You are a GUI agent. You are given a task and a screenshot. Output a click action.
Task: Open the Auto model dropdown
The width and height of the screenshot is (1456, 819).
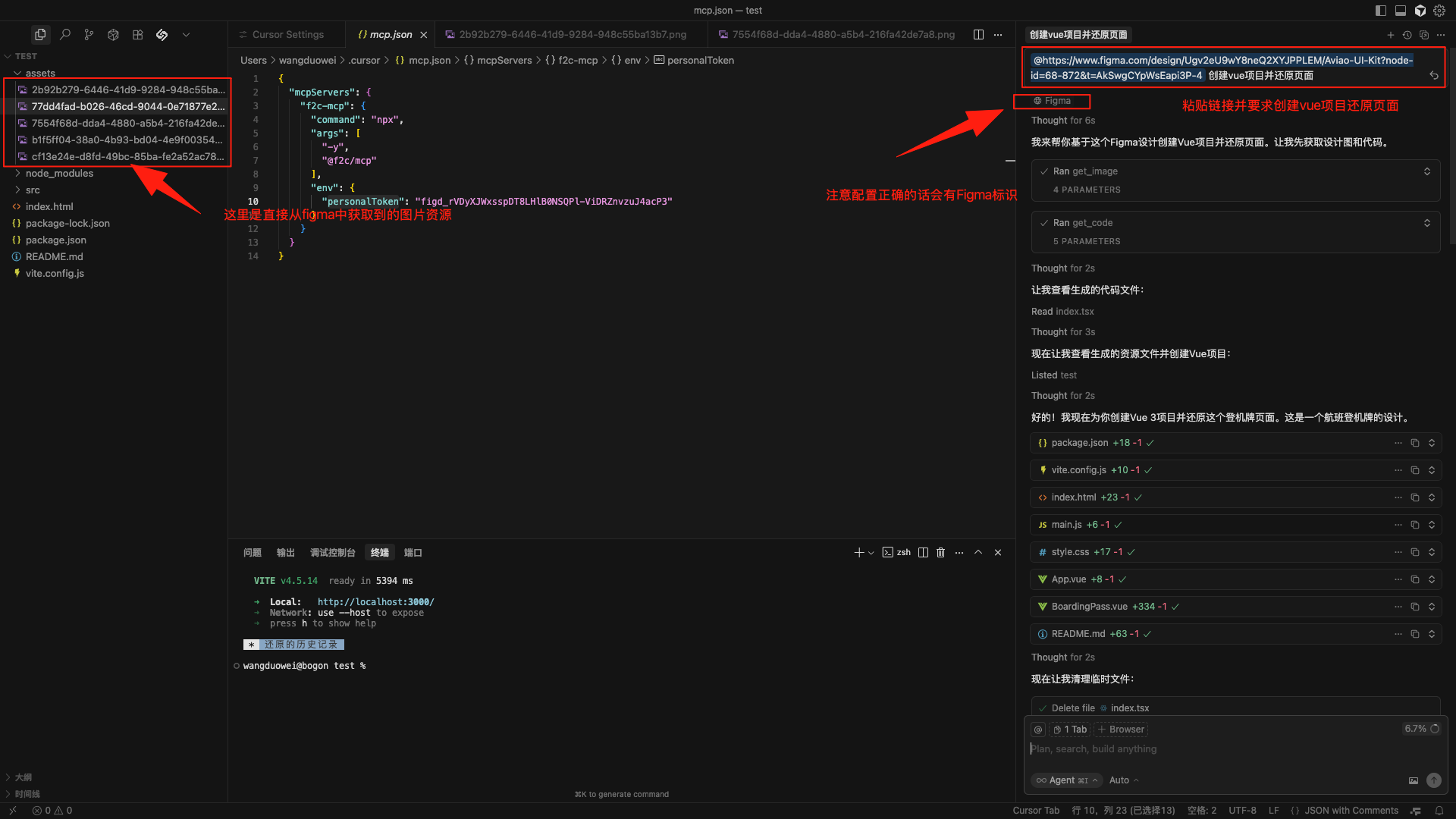[1123, 780]
